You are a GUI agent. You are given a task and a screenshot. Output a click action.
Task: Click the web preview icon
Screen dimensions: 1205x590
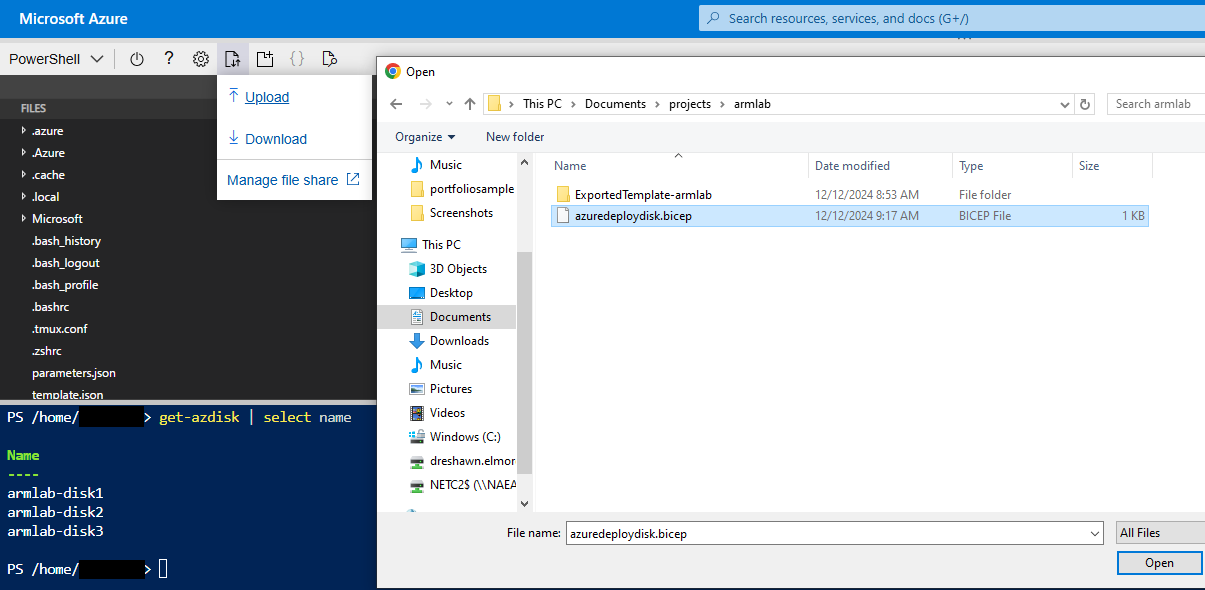click(x=329, y=59)
